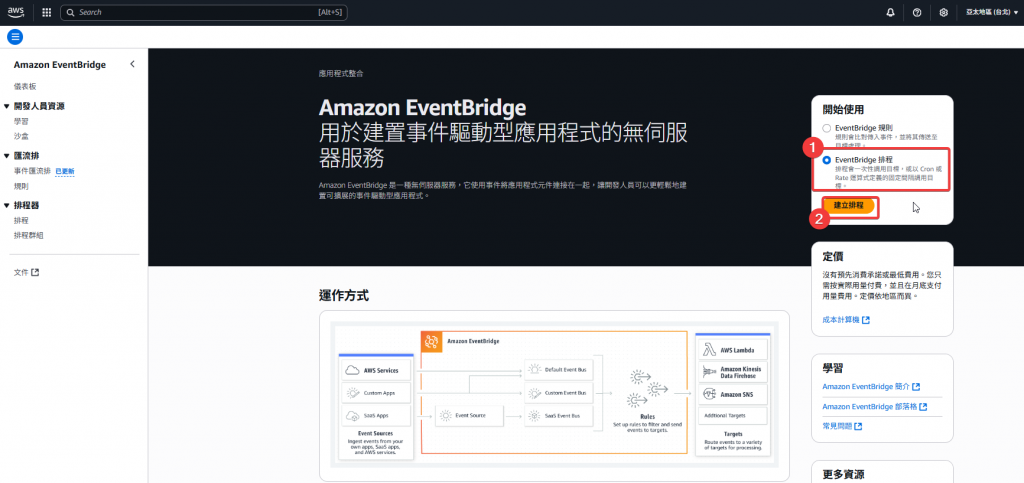The image size is (1024, 483).
Task: Open 事件匯流排 in the sidebar
Action: click(32, 171)
